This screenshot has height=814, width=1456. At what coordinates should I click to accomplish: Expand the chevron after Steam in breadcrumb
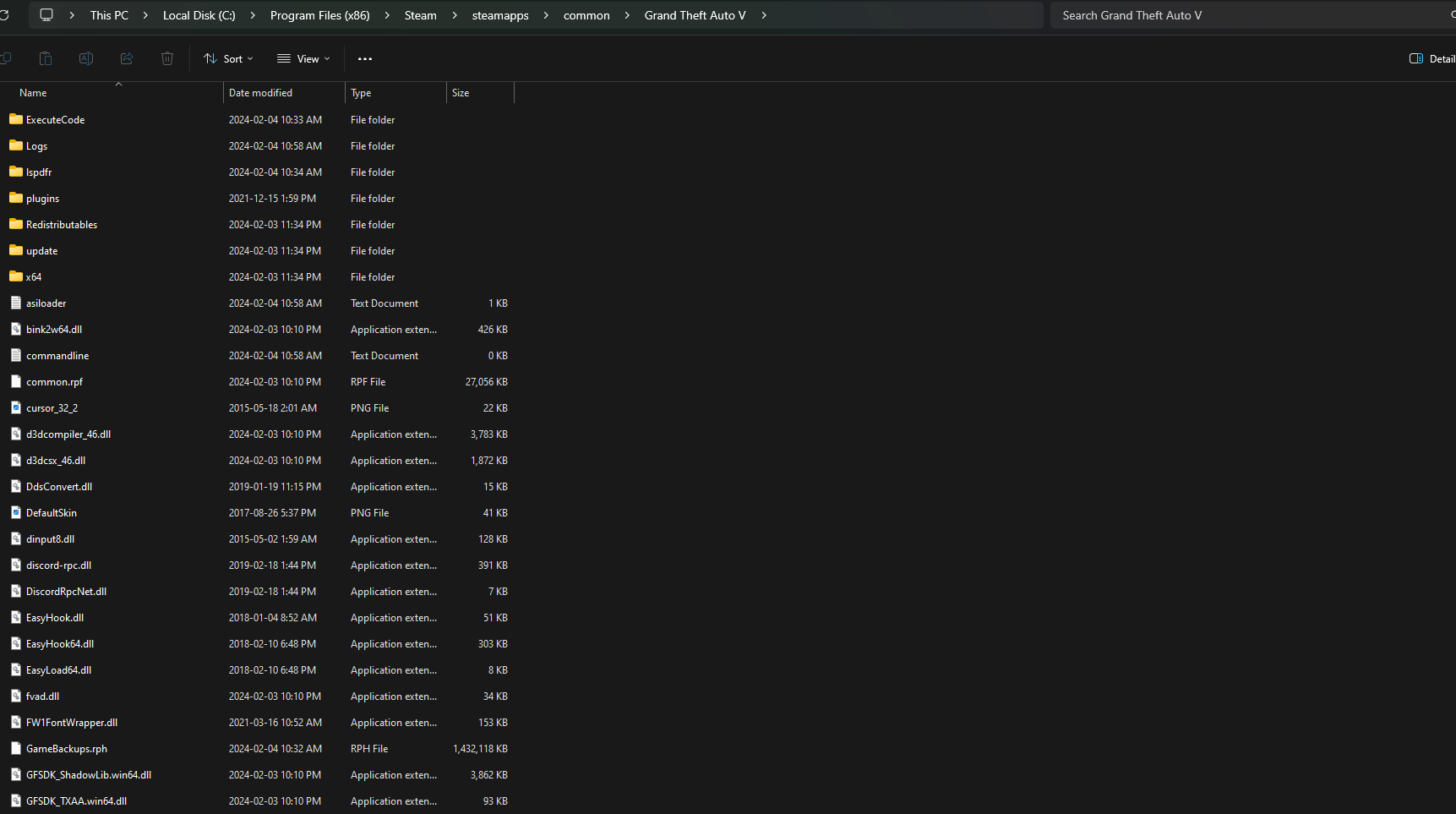455,15
